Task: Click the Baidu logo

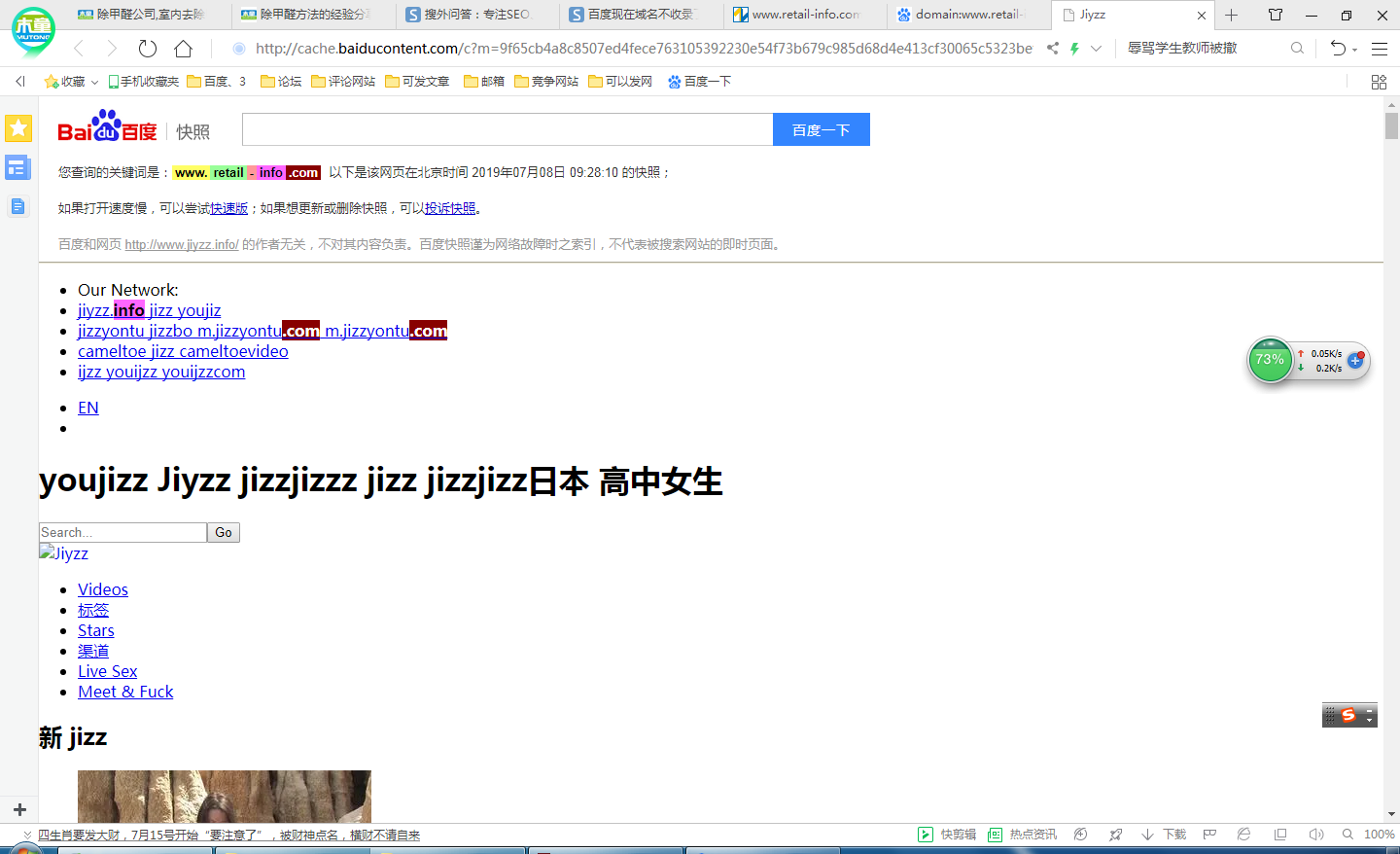Action: coord(107,126)
